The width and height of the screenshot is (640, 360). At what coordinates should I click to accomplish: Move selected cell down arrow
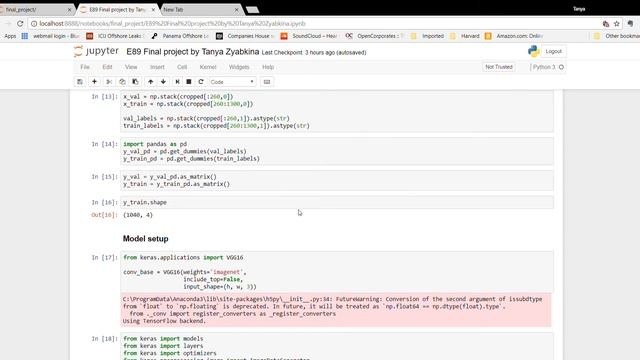163,82
